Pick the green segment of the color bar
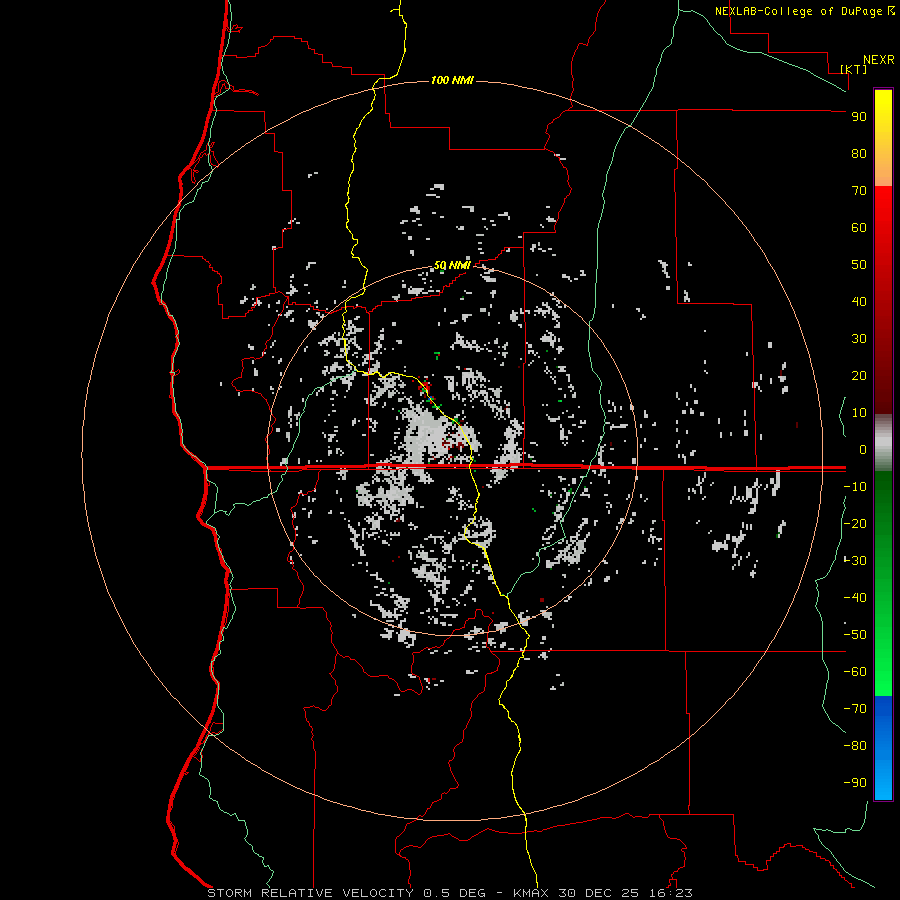This screenshot has height=900, width=900. [883, 584]
